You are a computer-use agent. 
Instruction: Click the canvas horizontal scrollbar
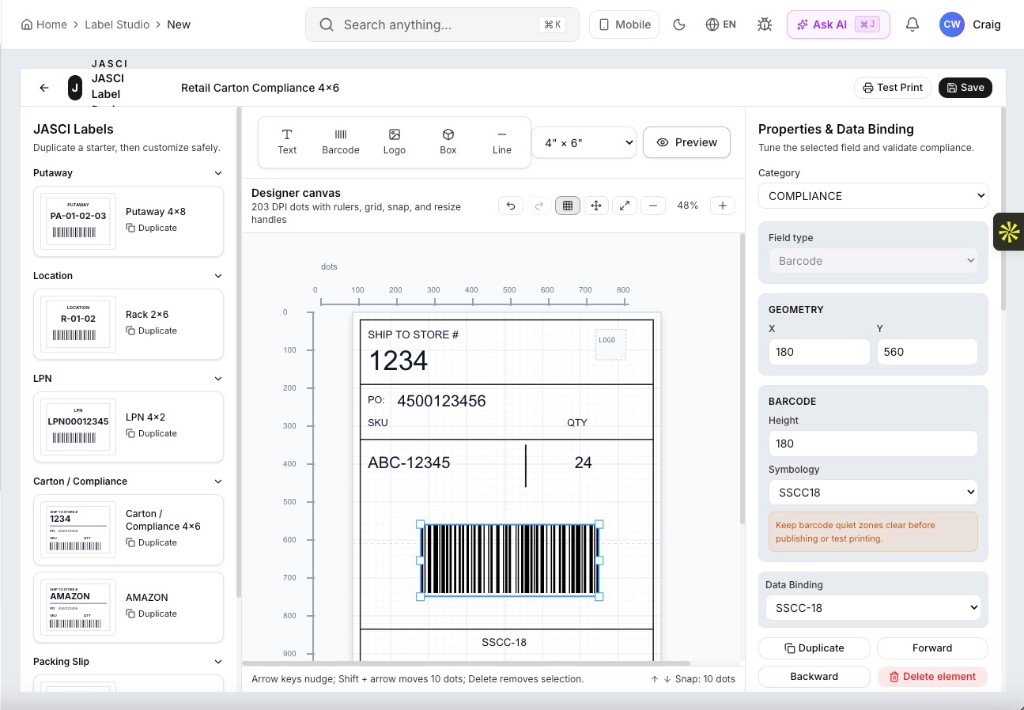pos(466,664)
